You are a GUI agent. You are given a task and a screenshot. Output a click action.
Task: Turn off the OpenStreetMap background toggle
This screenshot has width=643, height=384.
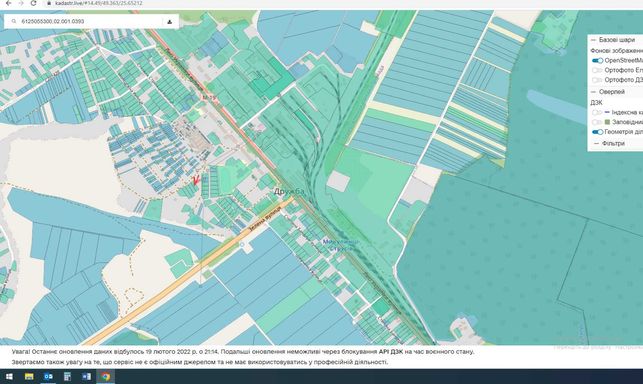click(x=597, y=61)
